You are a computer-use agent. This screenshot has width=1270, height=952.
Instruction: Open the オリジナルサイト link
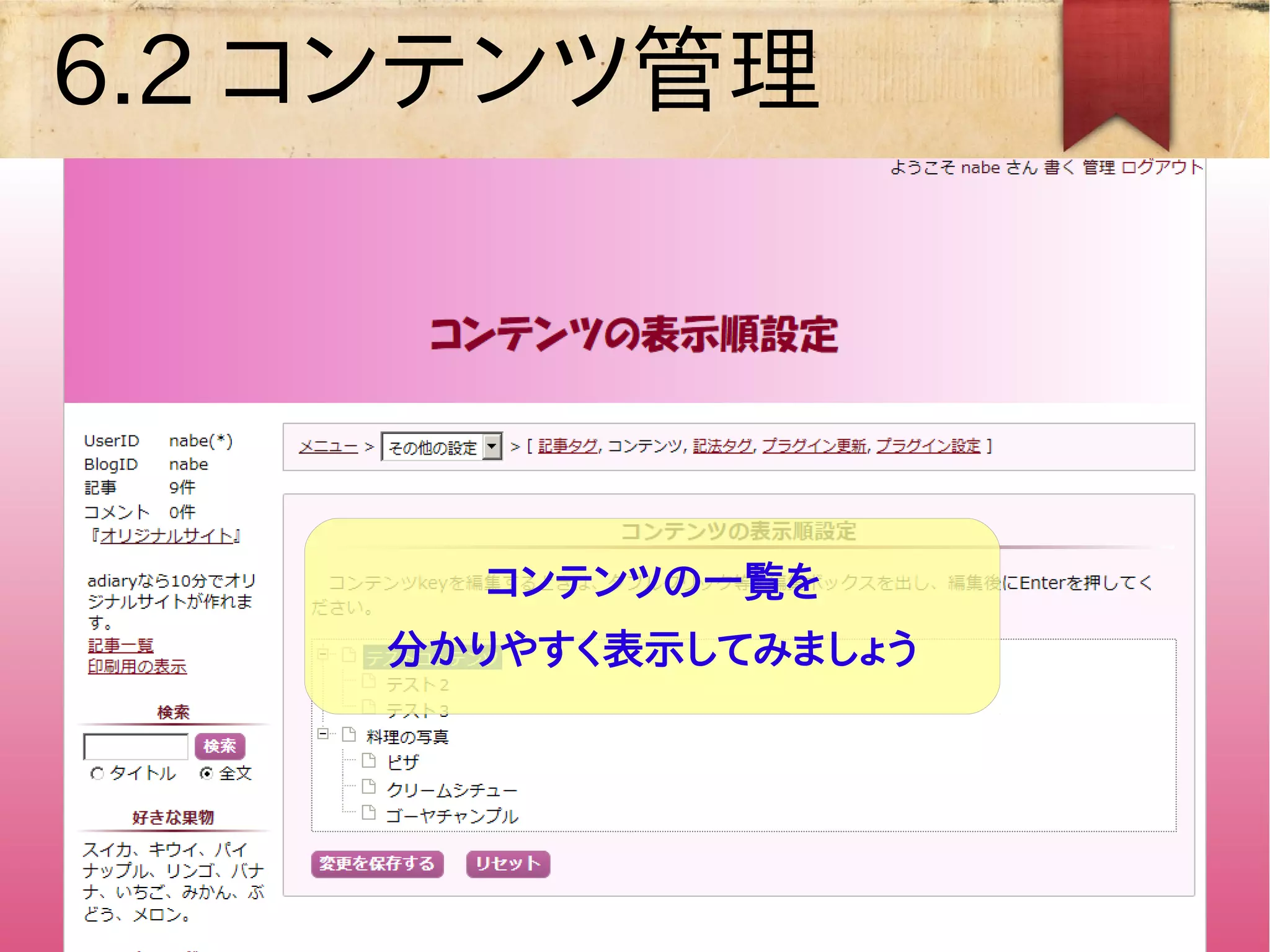pyautogui.click(x=167, y=536)
